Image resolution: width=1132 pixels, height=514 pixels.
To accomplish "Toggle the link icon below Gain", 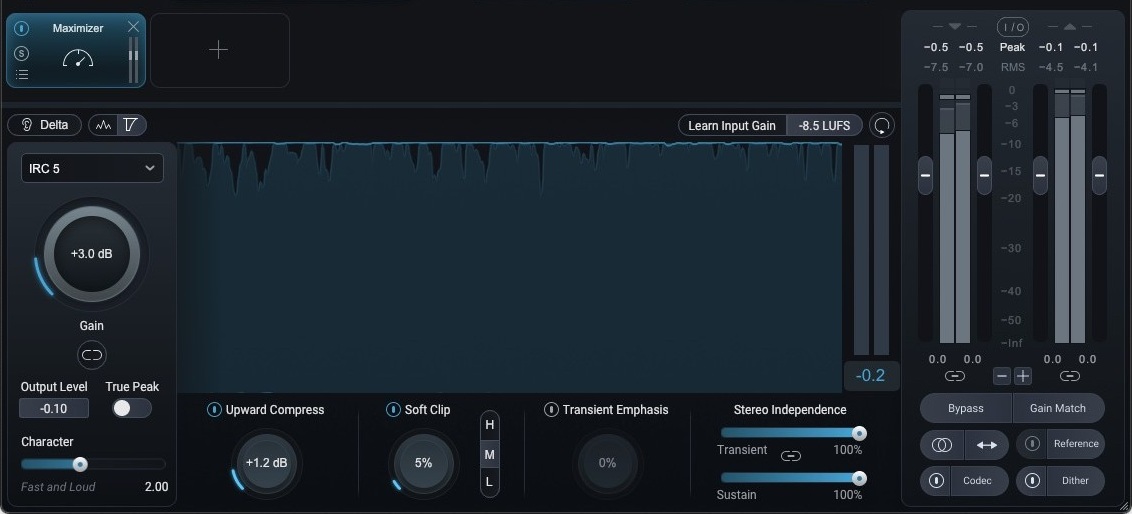I will [92, 354].
